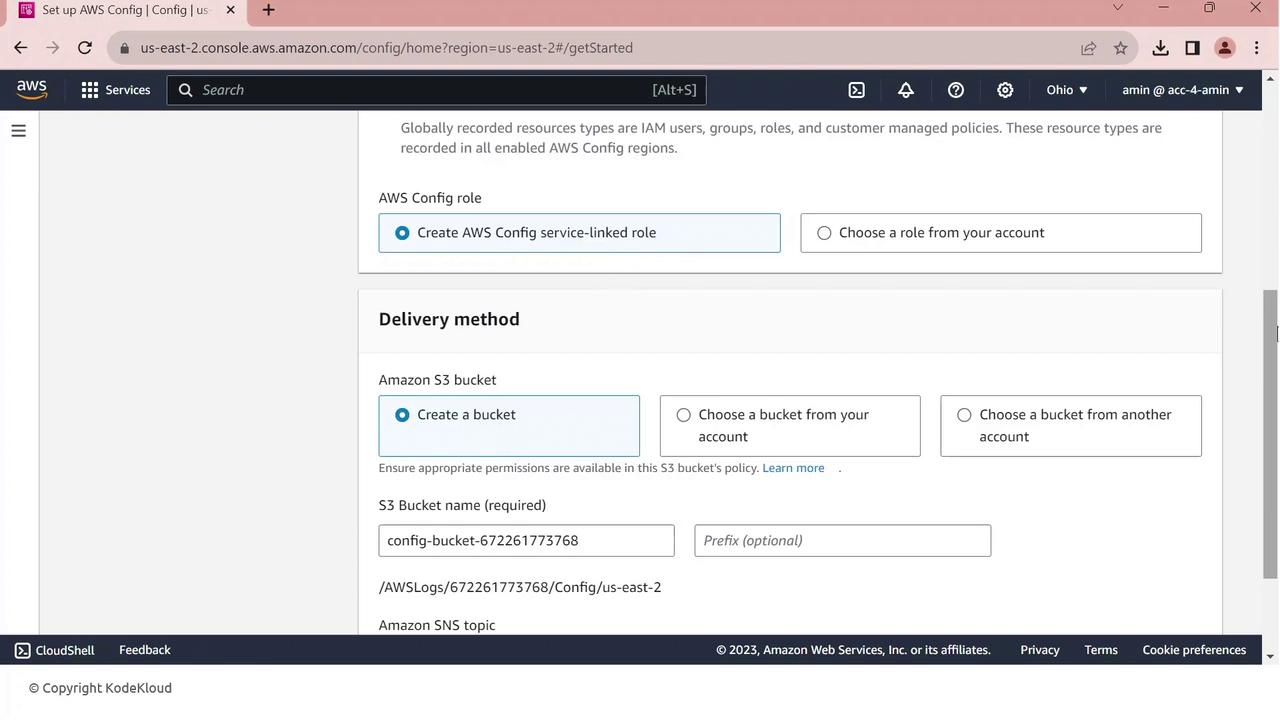The height and width of the screenshot is (720, 1280).
Task: Expand the amin @ acc-4-amin account menu
Action: (1183, 90)
